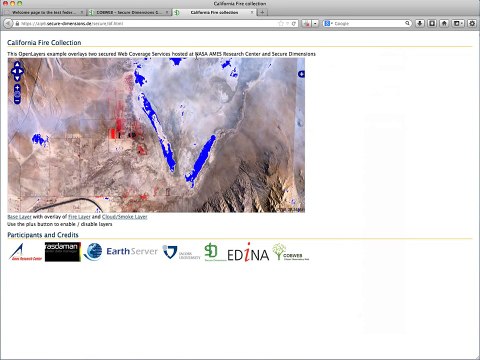The height and width of the screenshot is (360, 480).
Task: Open the search engine selector dropdown
Action: tap(328, 23)
